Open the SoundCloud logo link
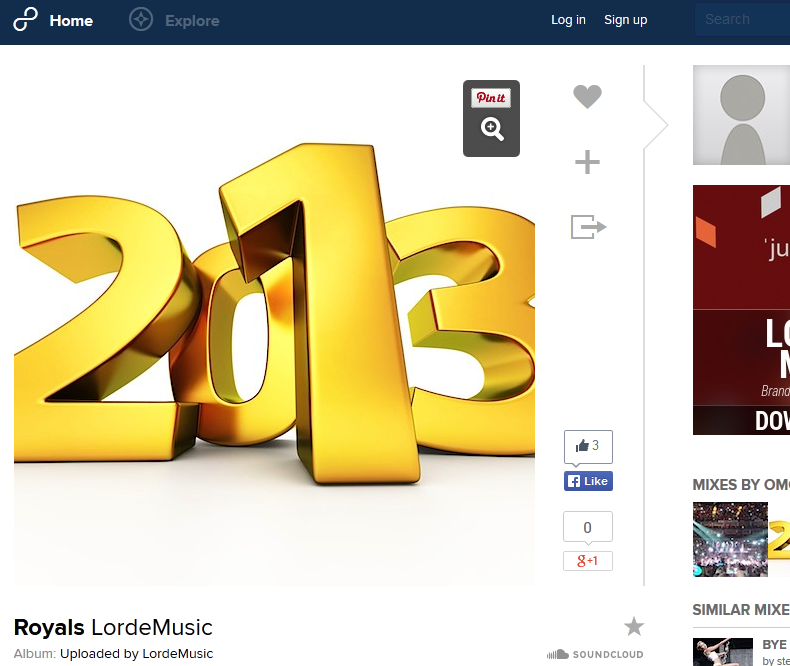This screenshot has height=666, width=790. coord(595,654)
